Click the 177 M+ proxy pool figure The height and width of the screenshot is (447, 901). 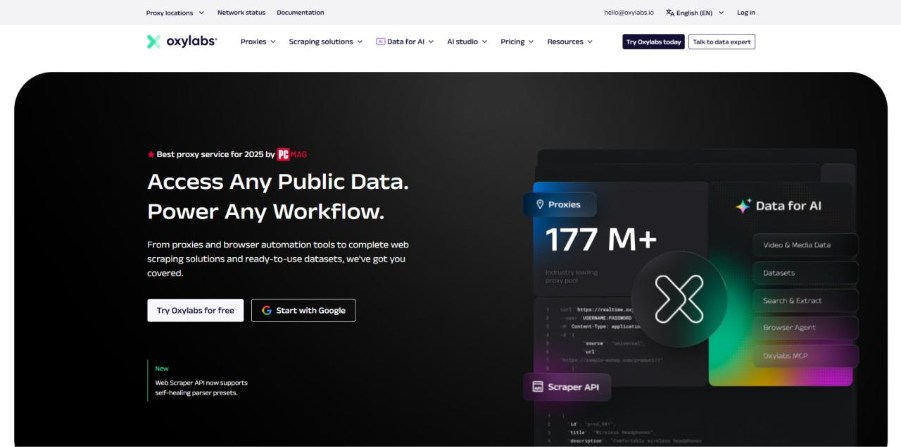[600, 239]
